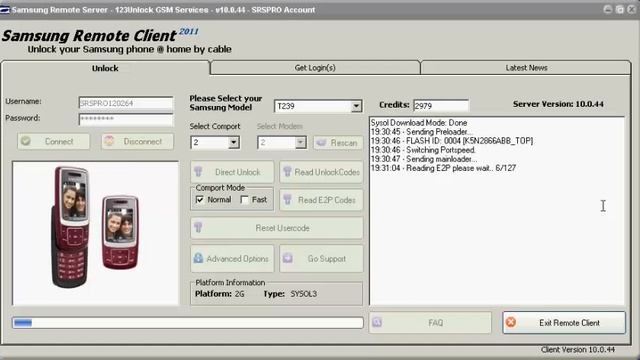640x360 pixels.
Task: Click the Read UnlockCodes icon
Action: (x=287, y=171)
